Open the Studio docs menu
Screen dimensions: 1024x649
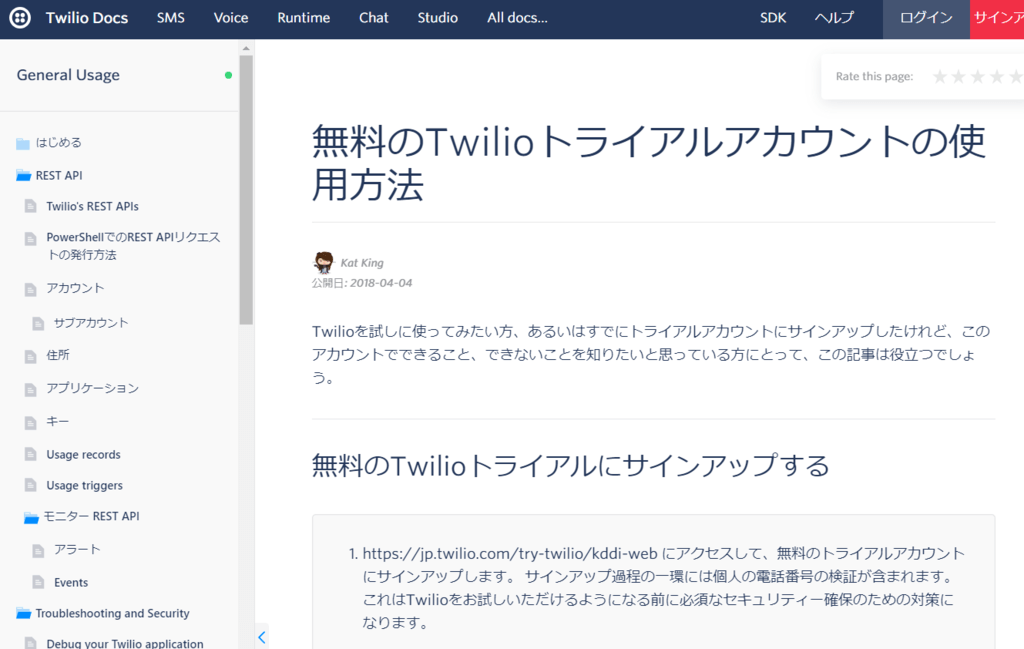pyautogui.click(x=438, y=18)
